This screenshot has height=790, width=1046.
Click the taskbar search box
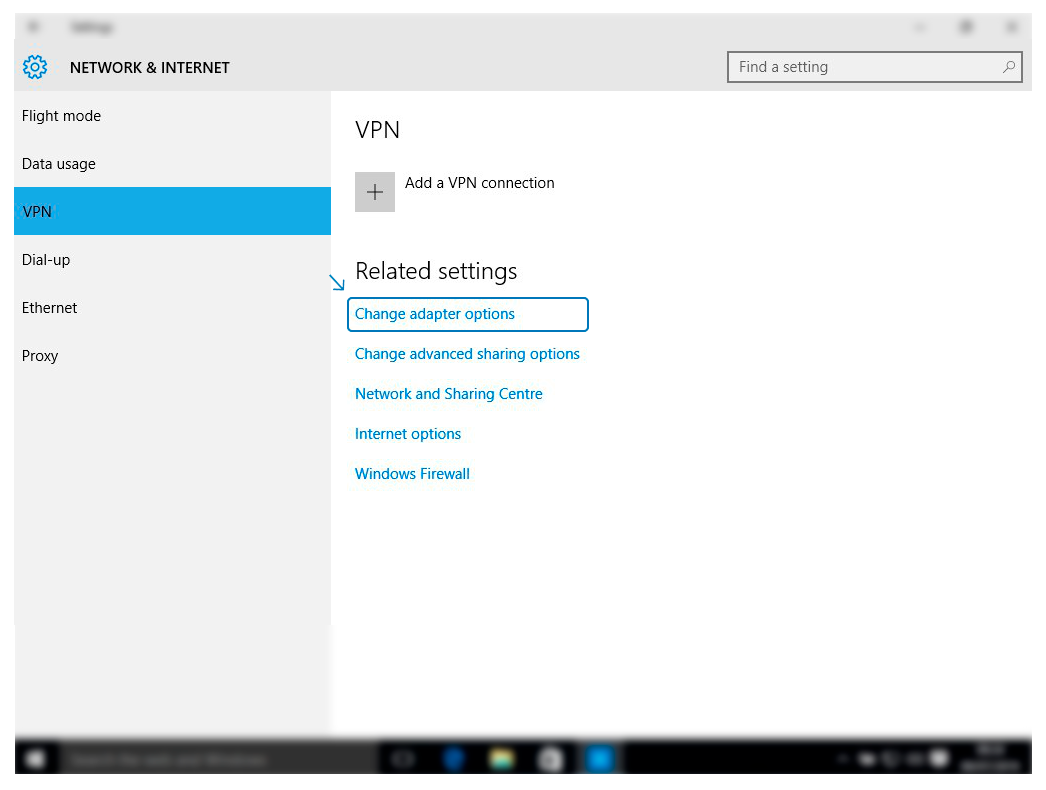coord(217,759)
